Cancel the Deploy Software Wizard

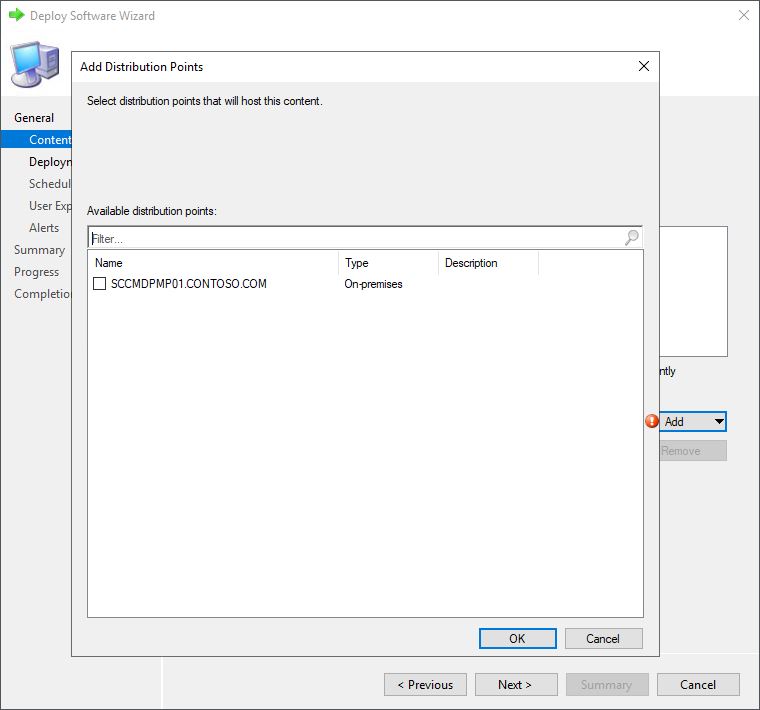click(698, 684)
